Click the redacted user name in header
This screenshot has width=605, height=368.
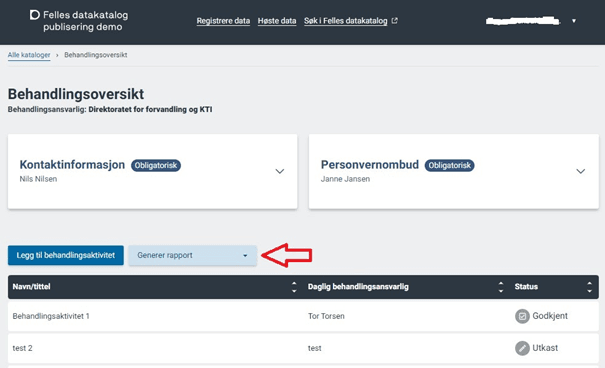523,21
